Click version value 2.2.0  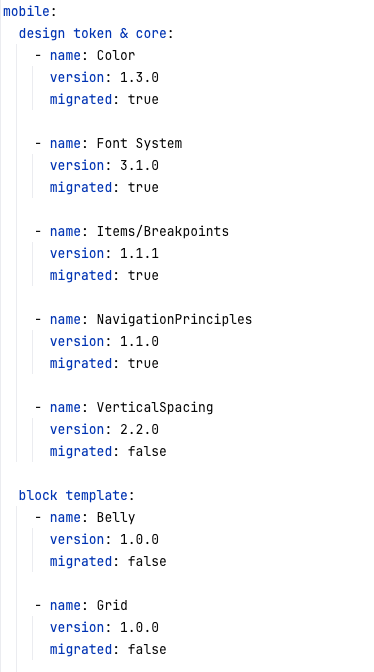[x=139, y=429]
